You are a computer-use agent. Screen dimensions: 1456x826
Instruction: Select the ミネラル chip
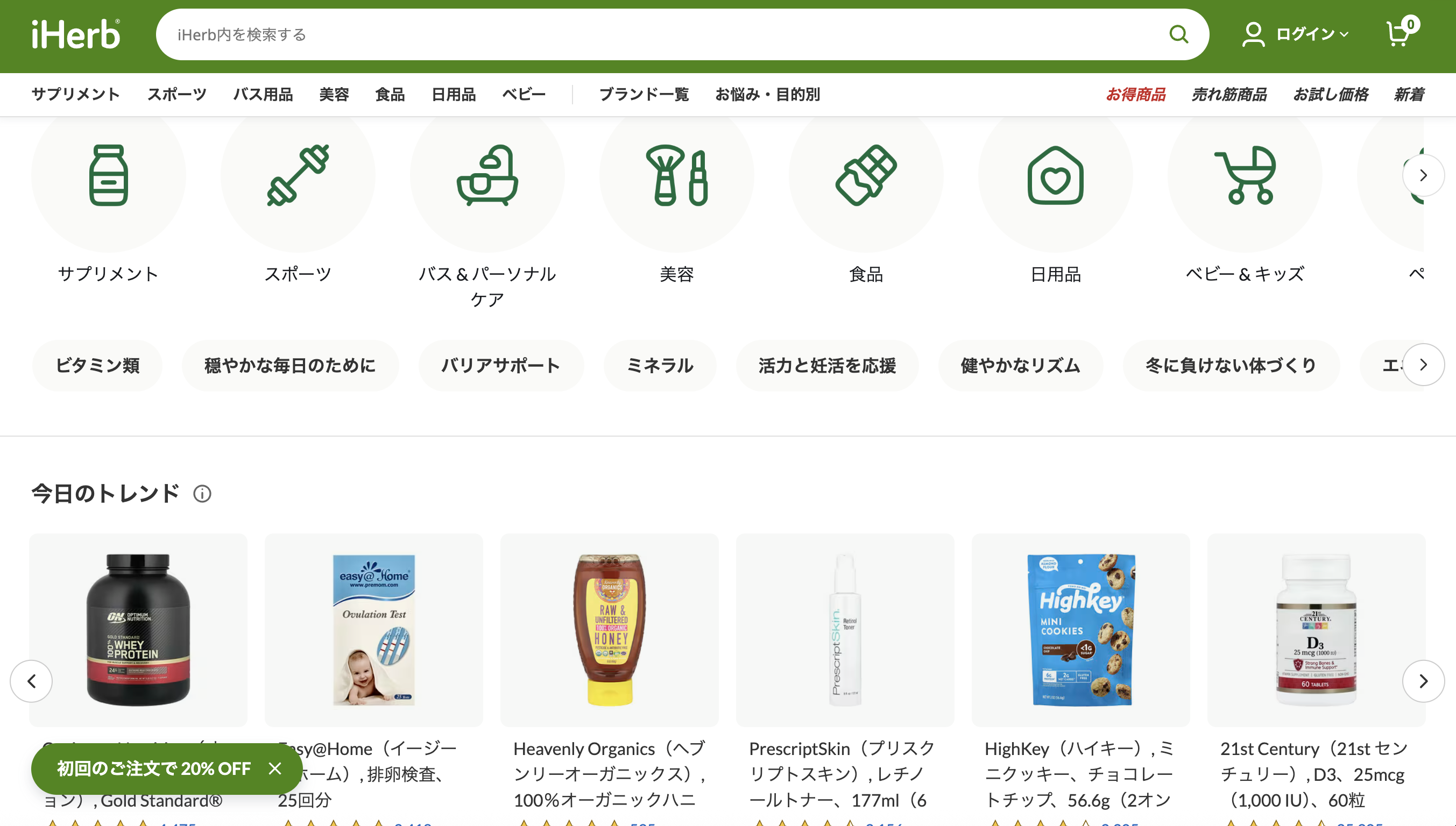660,365
